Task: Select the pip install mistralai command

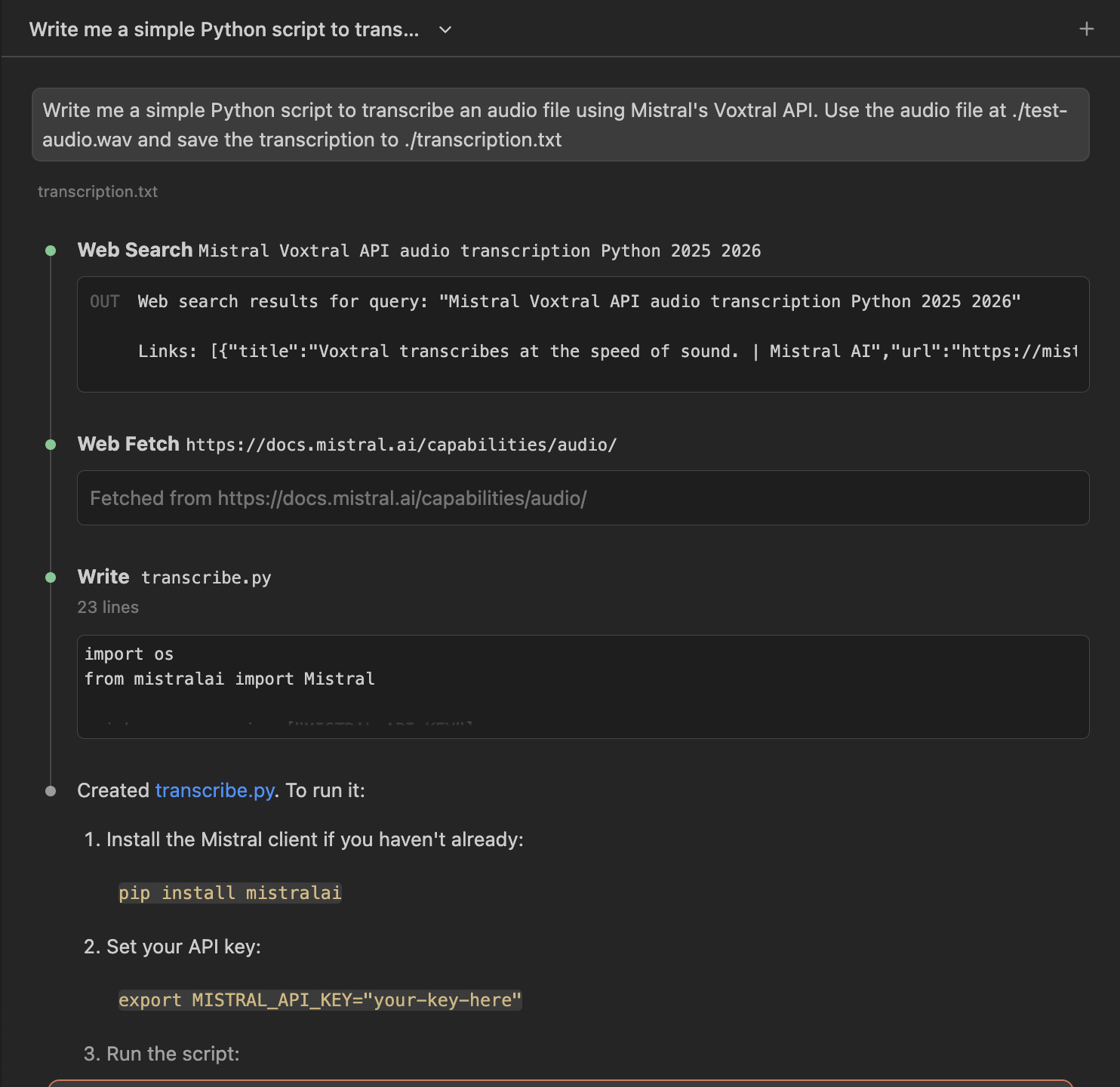Action: [229, 892]
